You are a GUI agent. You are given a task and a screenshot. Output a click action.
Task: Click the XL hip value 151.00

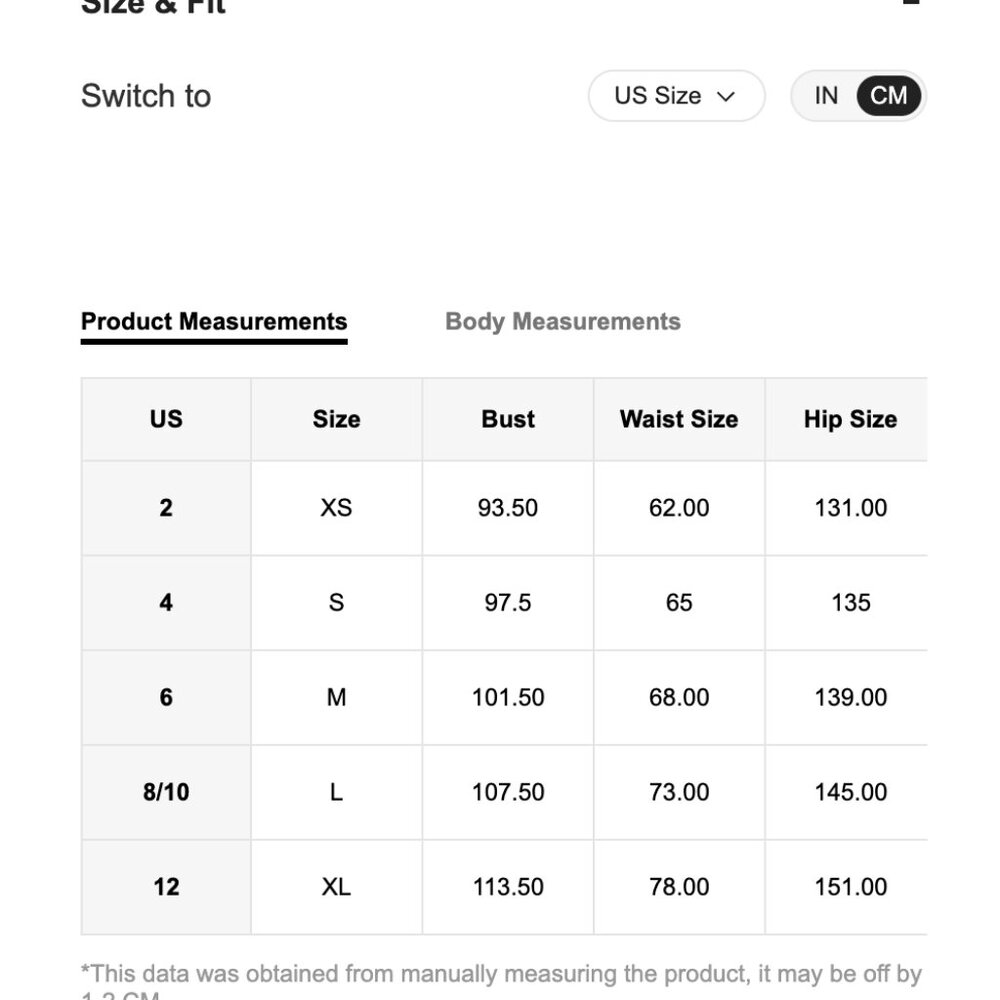coord(849,886)
